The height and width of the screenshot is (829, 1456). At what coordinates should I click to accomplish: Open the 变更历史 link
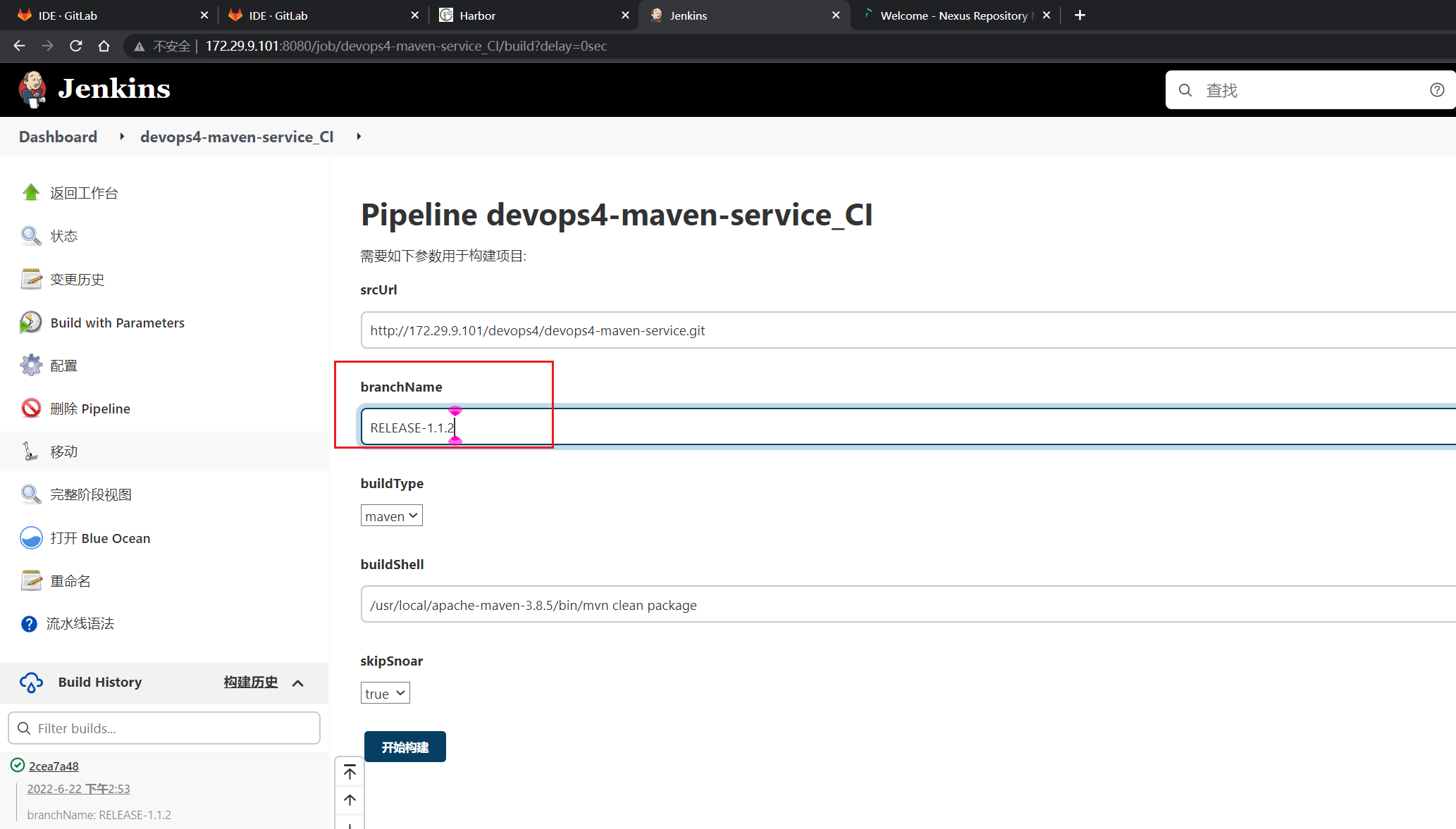[78, 280]
